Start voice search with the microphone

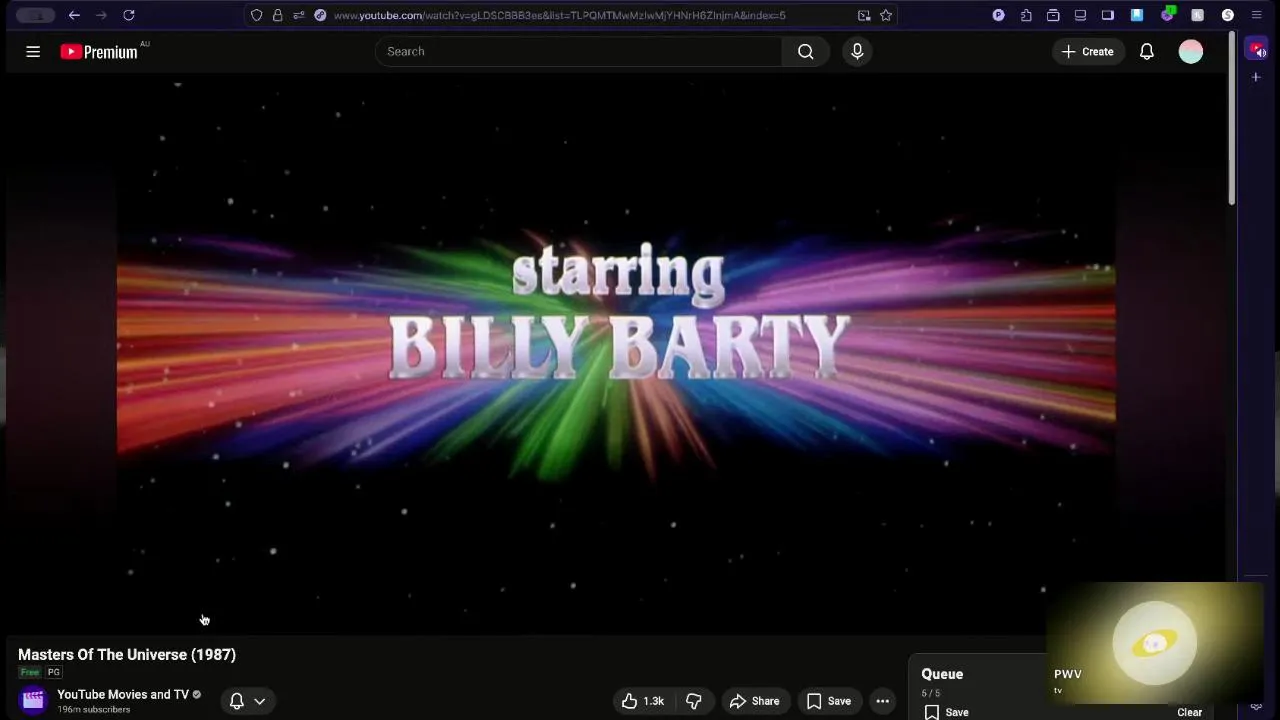pyautogui.click(x=857, y=52)
